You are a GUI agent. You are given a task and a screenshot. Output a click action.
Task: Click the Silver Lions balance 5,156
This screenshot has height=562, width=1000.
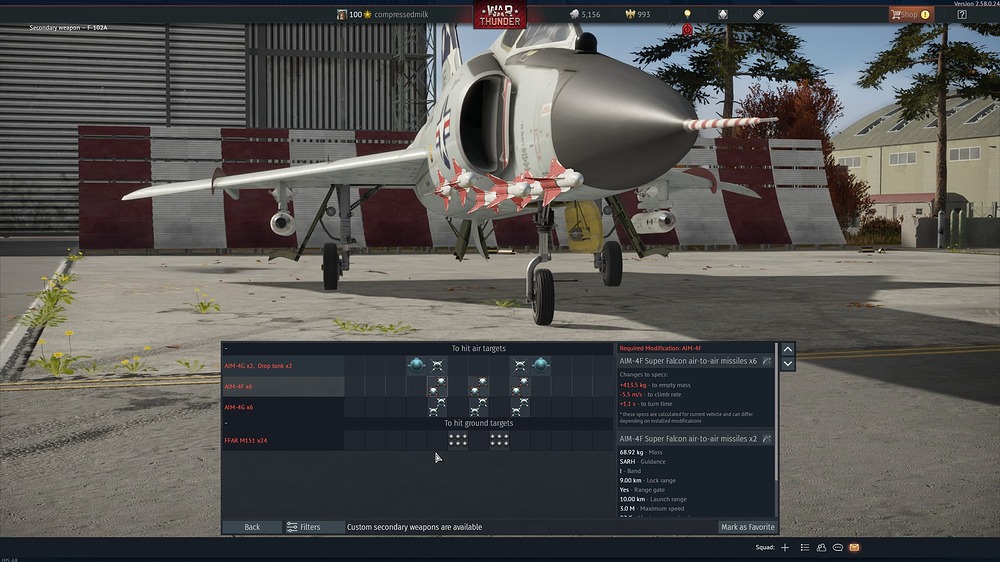(x=585, y=14)
